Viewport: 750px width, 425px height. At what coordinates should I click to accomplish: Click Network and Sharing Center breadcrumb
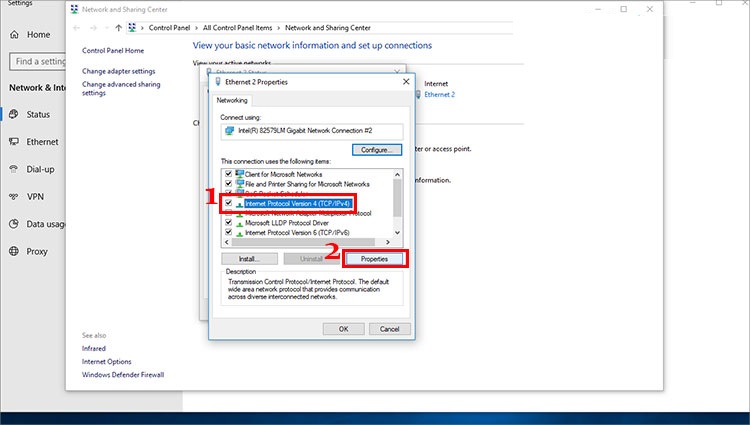coord(328,28)
